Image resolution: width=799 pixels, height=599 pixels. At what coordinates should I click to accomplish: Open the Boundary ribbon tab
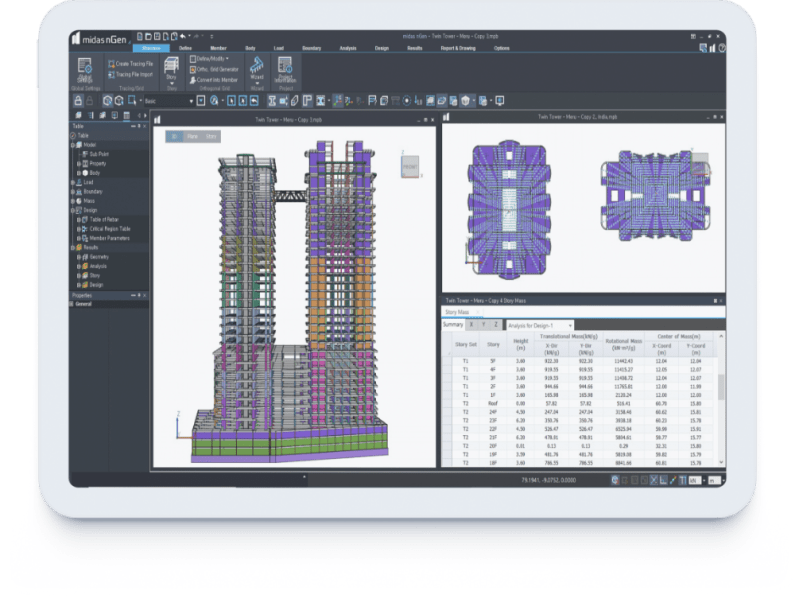(x=312, y=48)
